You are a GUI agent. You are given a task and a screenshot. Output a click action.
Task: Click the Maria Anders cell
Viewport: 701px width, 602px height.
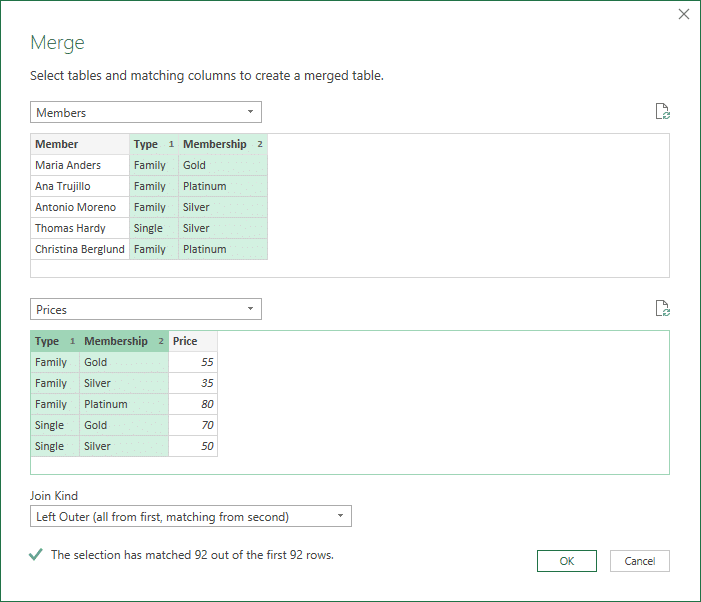point(80,165)
